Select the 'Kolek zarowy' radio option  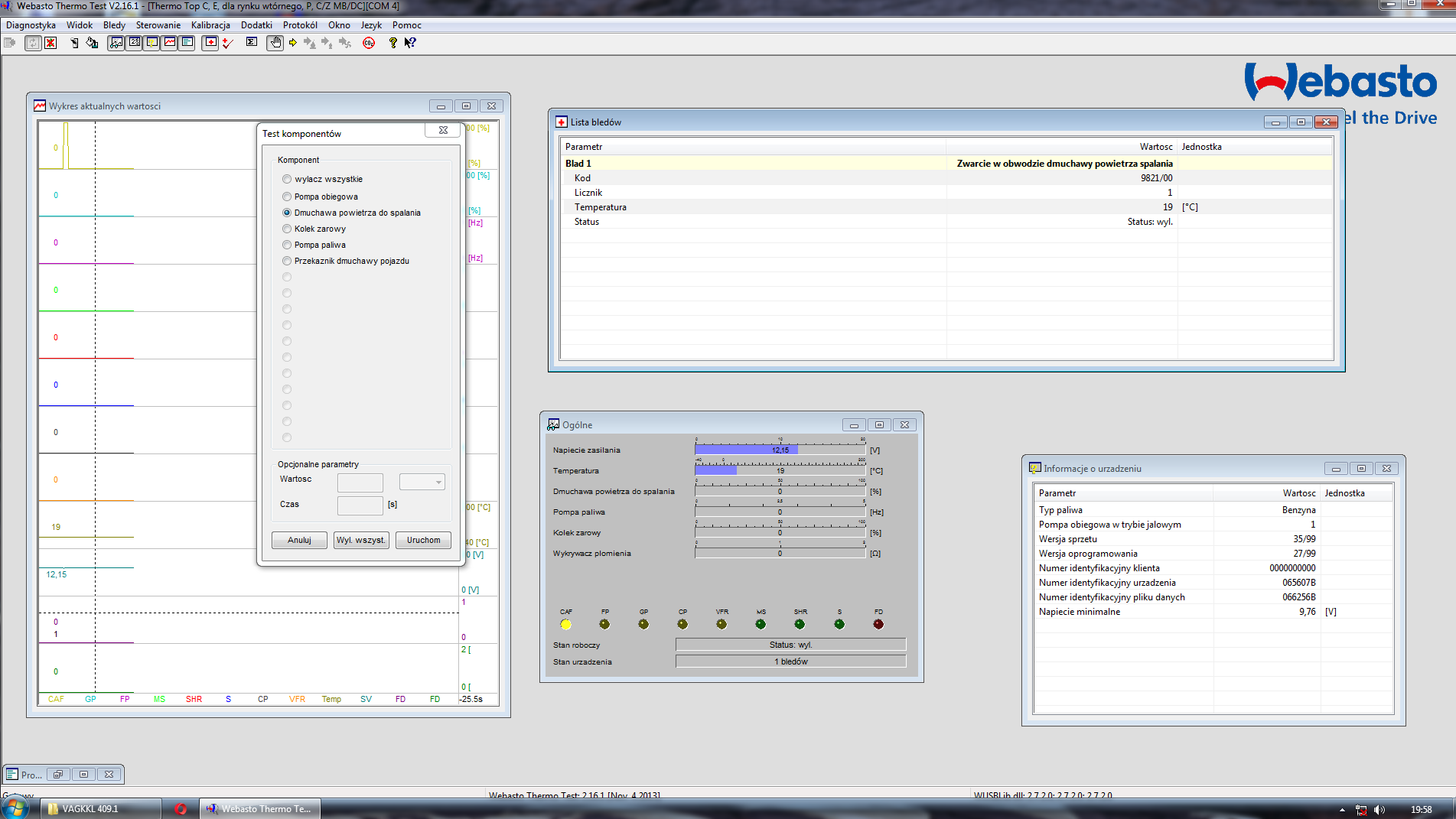[x=287, y=229]
